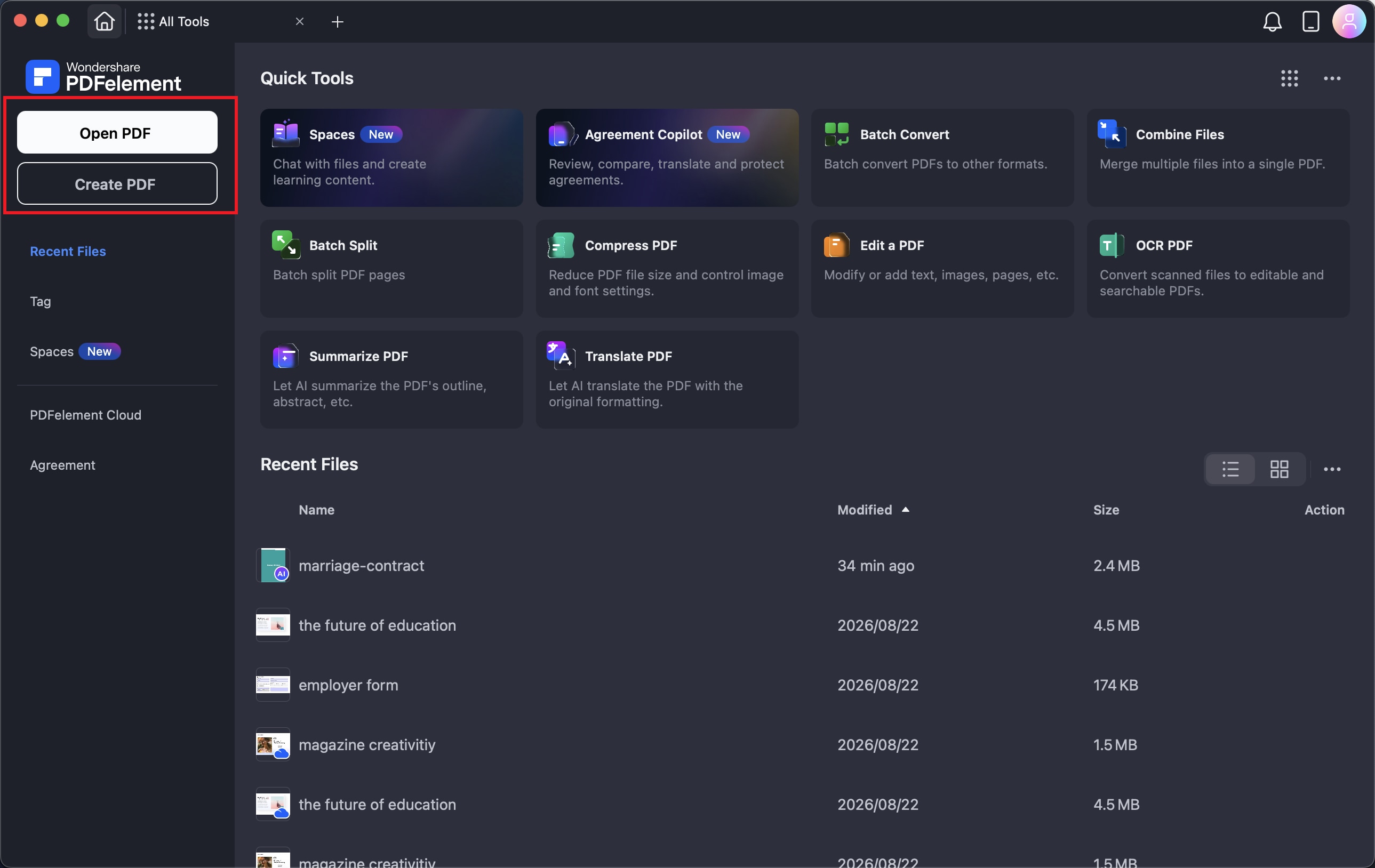Close the All Tools tab
Viewport: 1375px width, 868px height.
300,21
